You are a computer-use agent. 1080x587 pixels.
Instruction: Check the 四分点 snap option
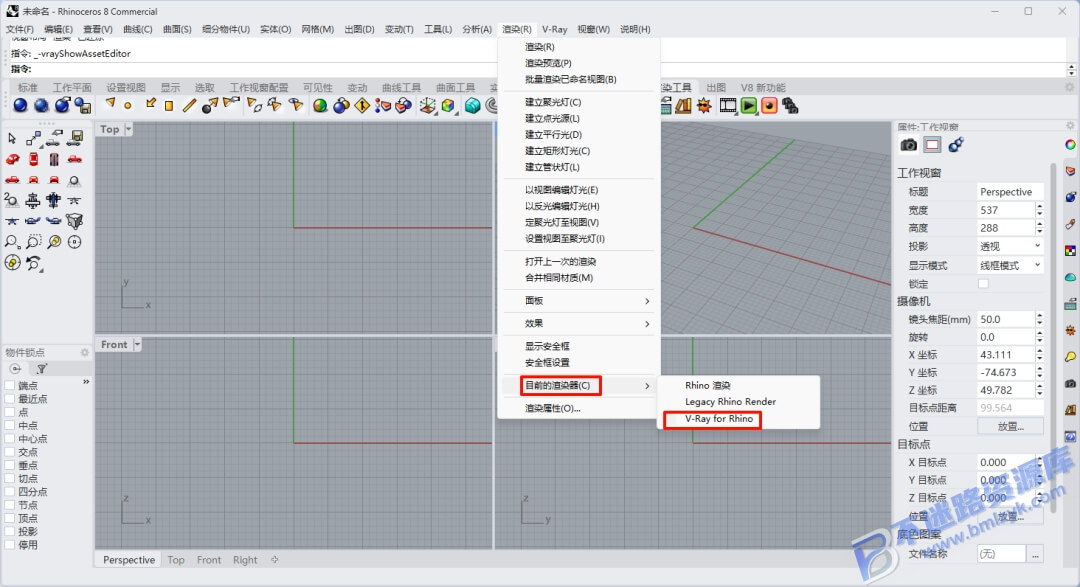point(10,492)
